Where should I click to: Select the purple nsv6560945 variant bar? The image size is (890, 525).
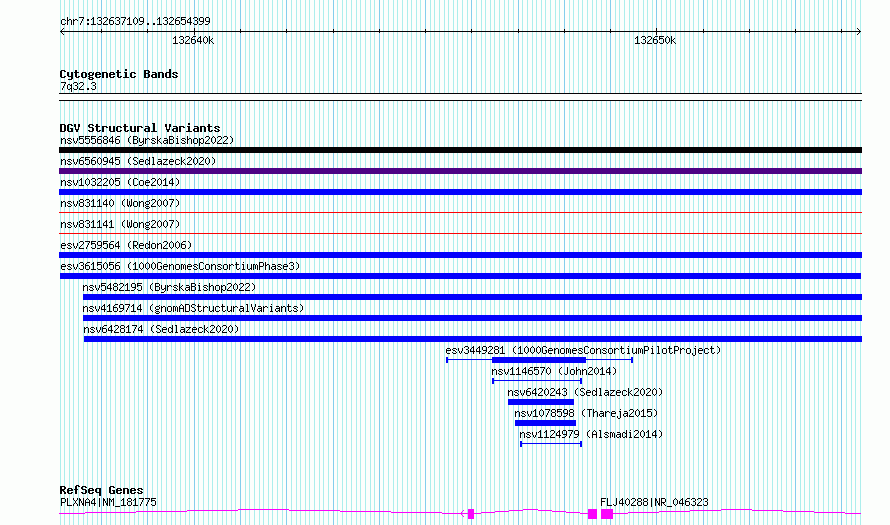click(460, 171)
